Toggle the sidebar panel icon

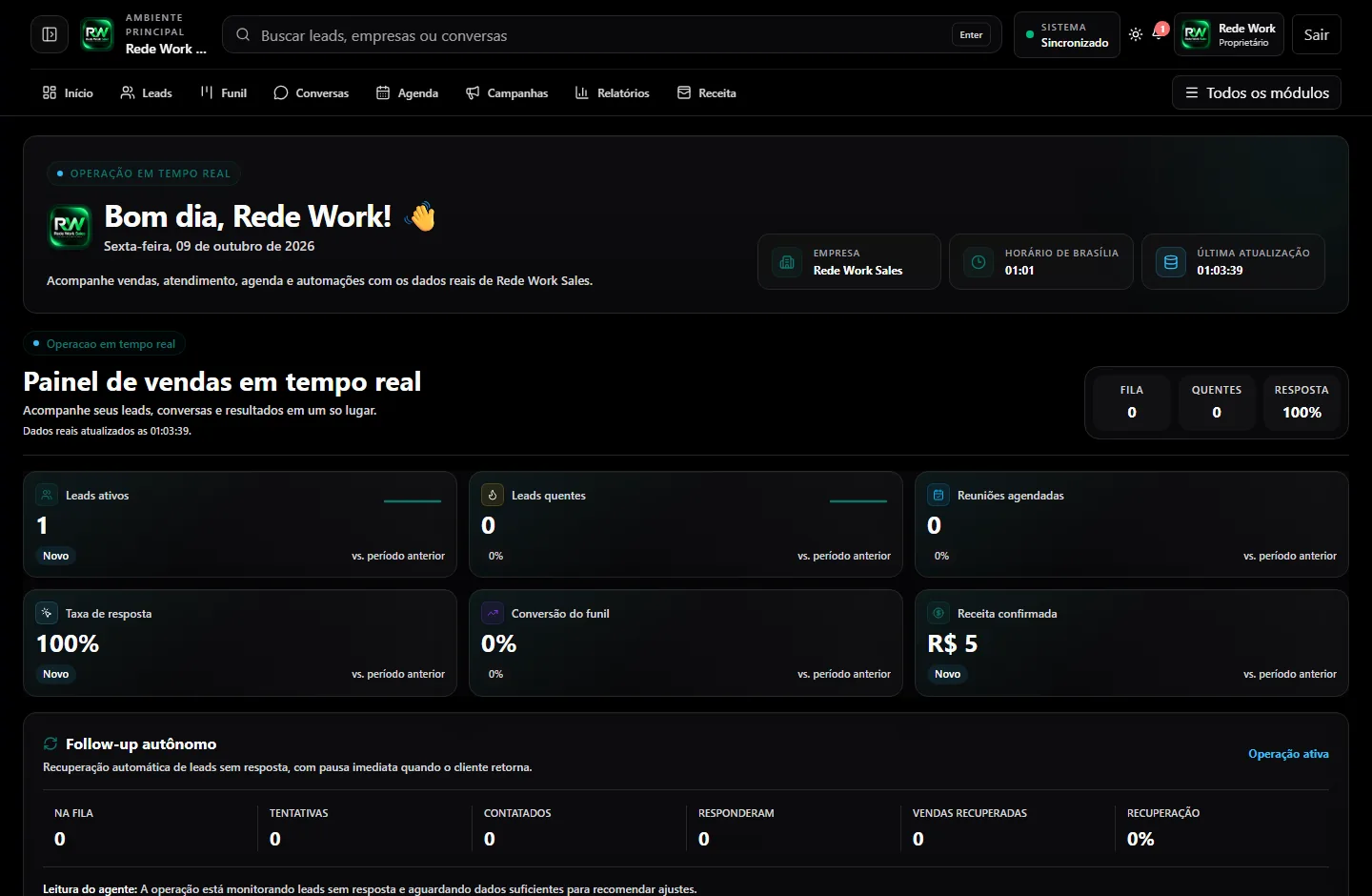[x=50, y=34]
